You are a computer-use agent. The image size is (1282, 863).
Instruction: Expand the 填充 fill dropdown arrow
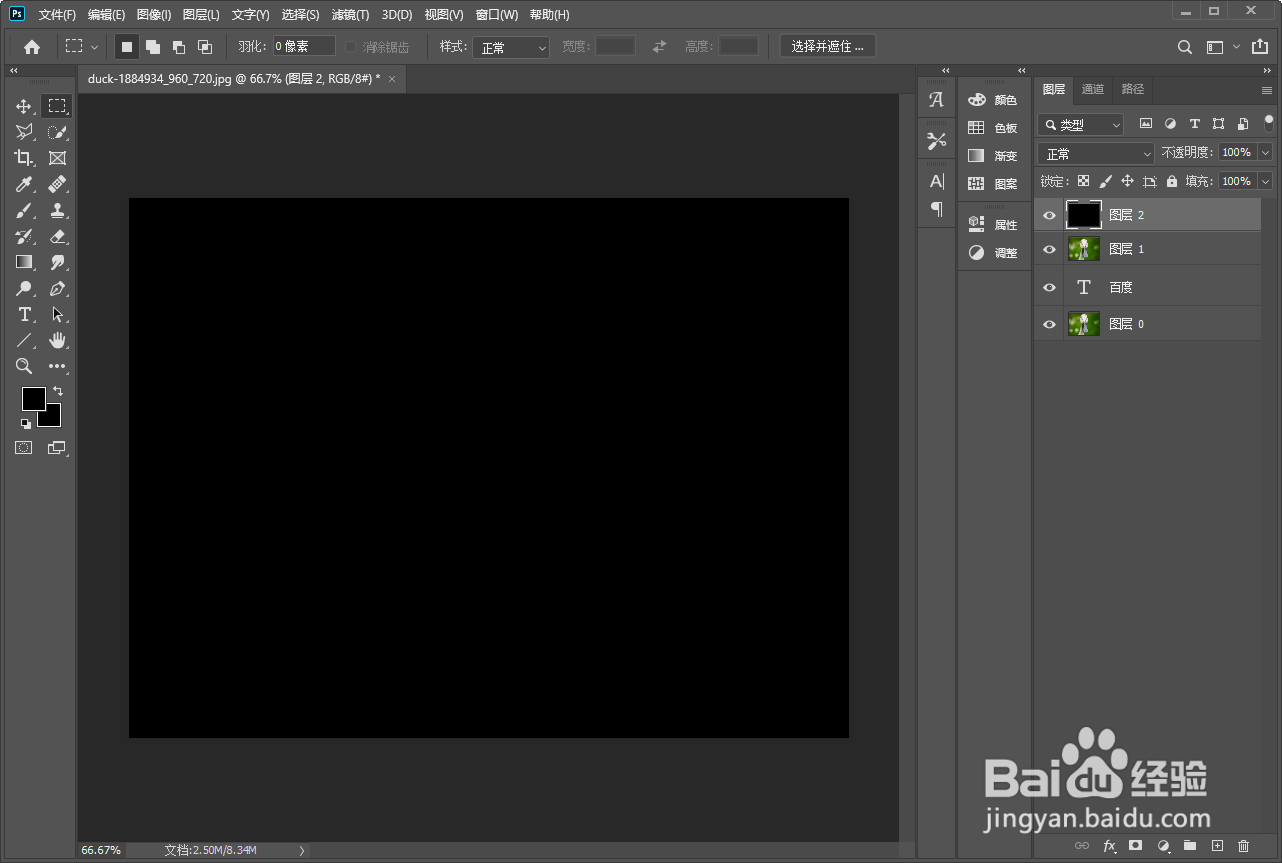click(1265, 181)
